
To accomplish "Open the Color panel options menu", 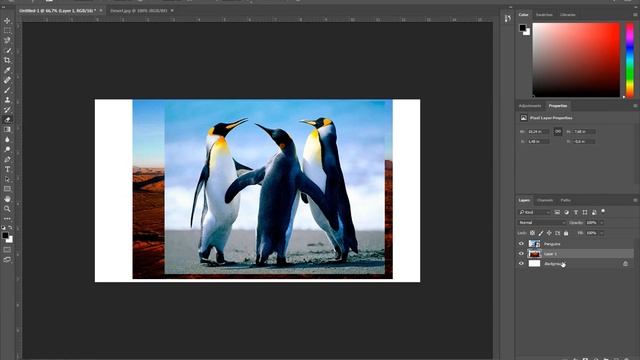I will point(635,14).
